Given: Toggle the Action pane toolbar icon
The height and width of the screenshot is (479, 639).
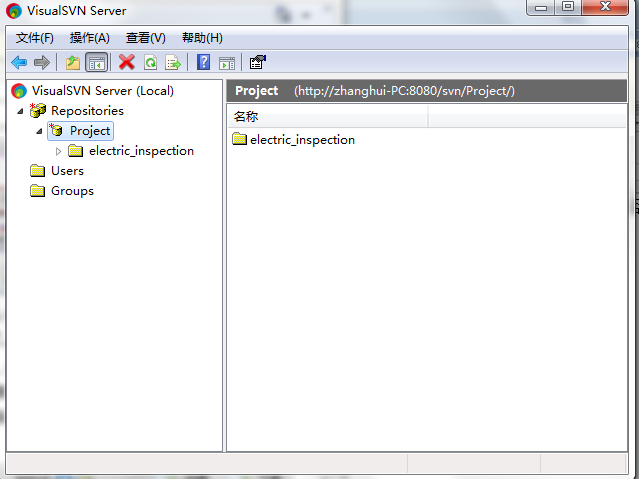Looking at the screenshot, I should 227,63.
